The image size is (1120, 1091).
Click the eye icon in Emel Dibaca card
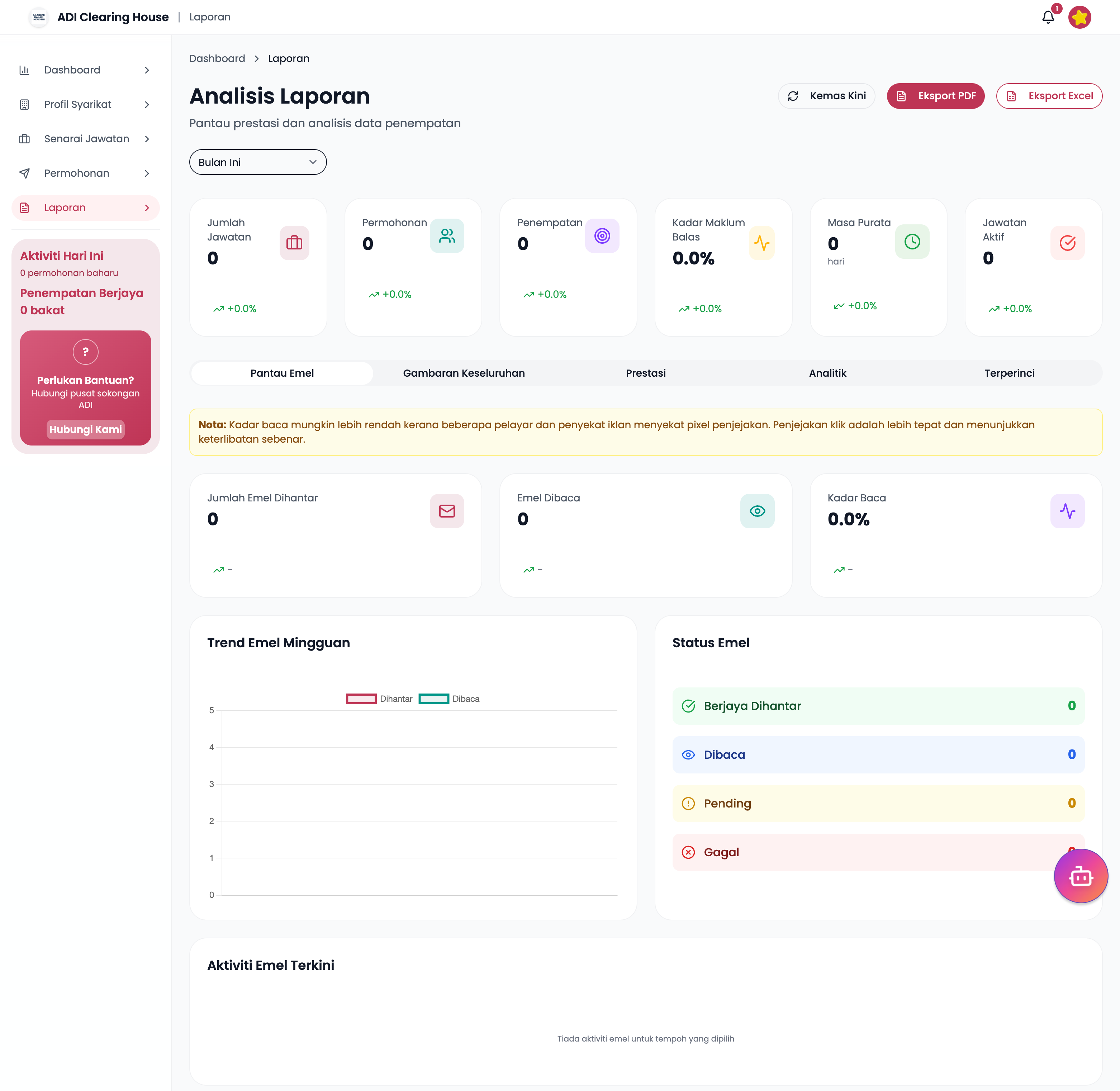(x=757, y=511)
